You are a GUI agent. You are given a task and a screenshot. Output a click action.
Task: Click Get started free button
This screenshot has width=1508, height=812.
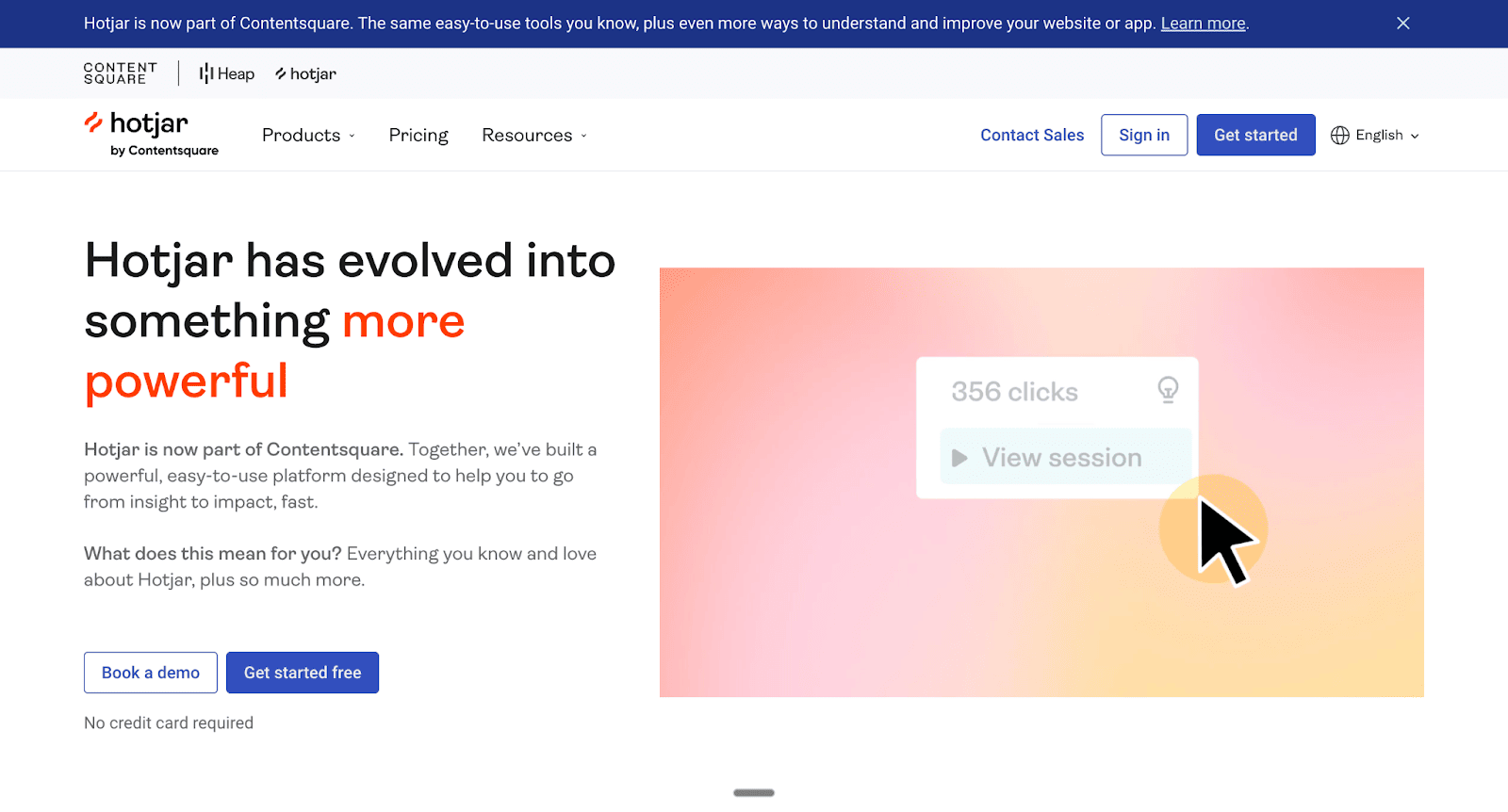303,673
